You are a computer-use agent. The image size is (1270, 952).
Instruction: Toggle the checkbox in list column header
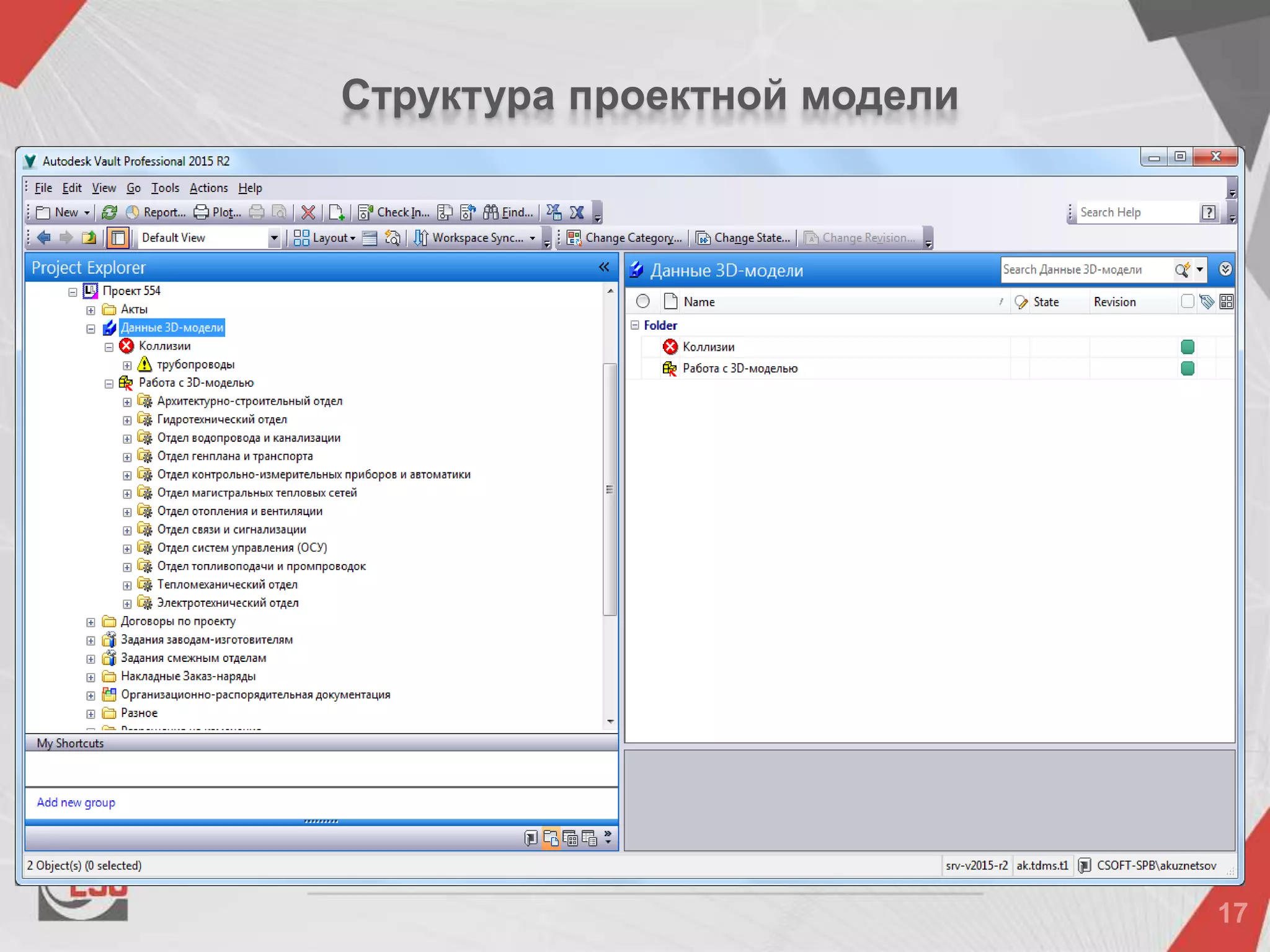click(1187, 302)
